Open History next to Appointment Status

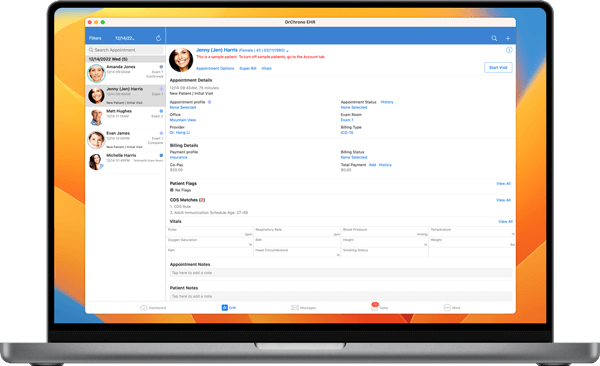387,102
